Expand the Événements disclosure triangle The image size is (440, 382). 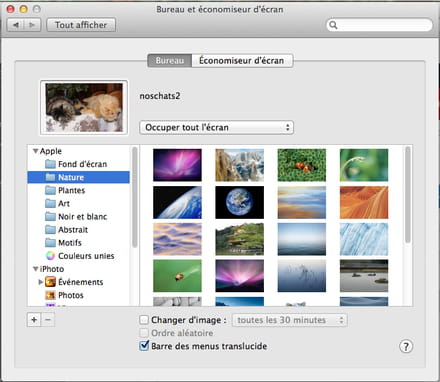coord(40,282)
